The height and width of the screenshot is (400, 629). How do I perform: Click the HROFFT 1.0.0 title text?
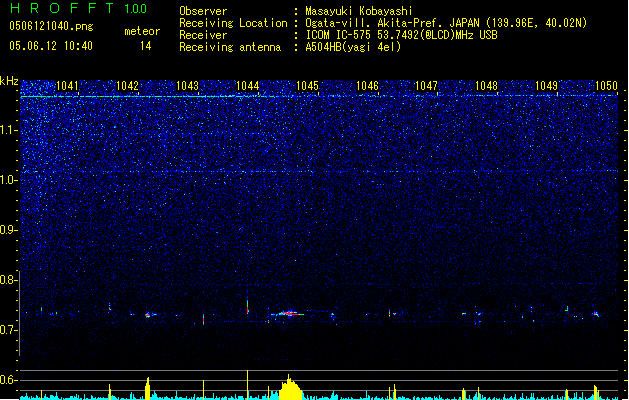click(79, 8)
